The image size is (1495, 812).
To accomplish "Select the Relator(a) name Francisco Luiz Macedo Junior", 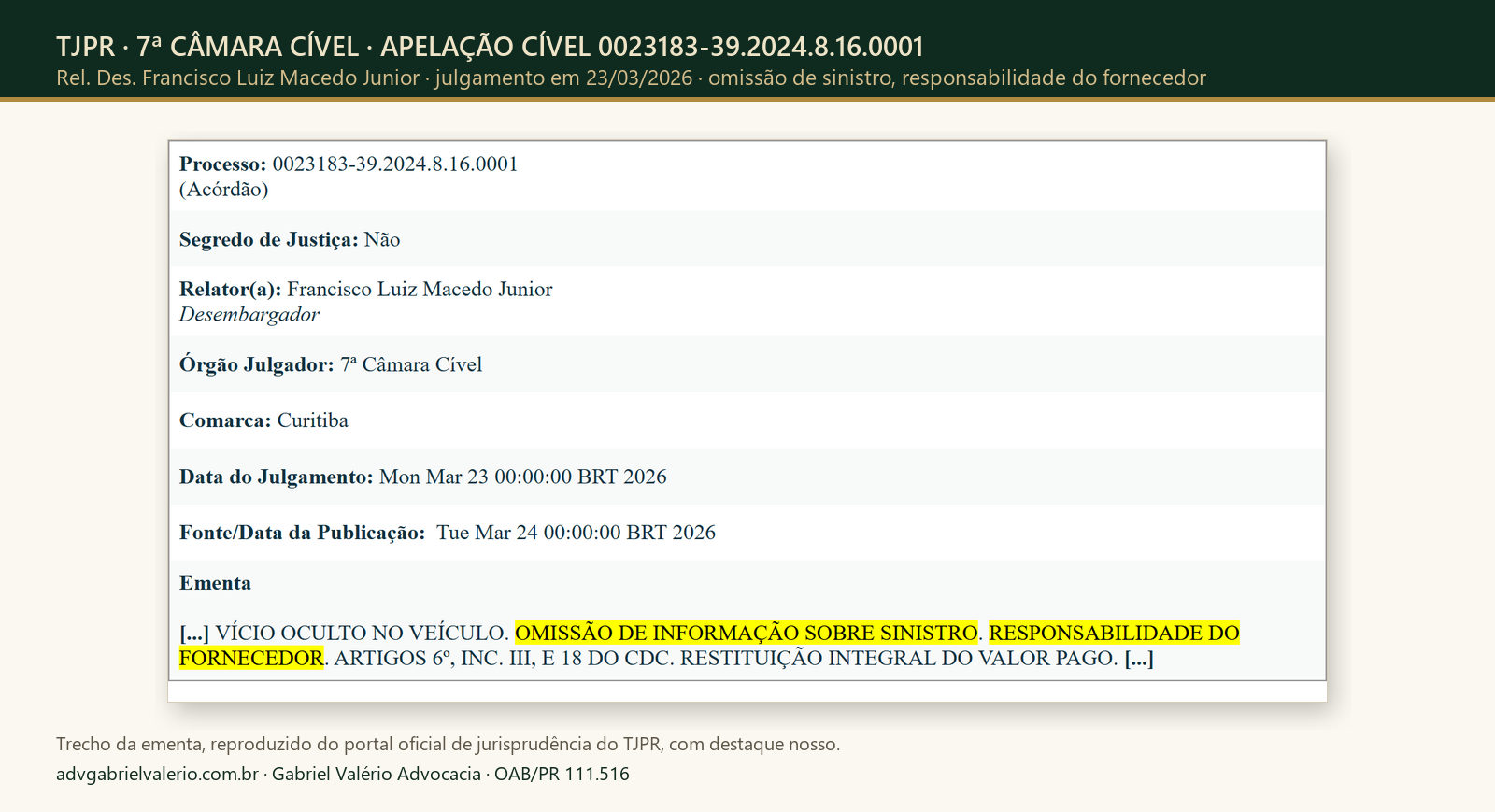I will [420, 290].
